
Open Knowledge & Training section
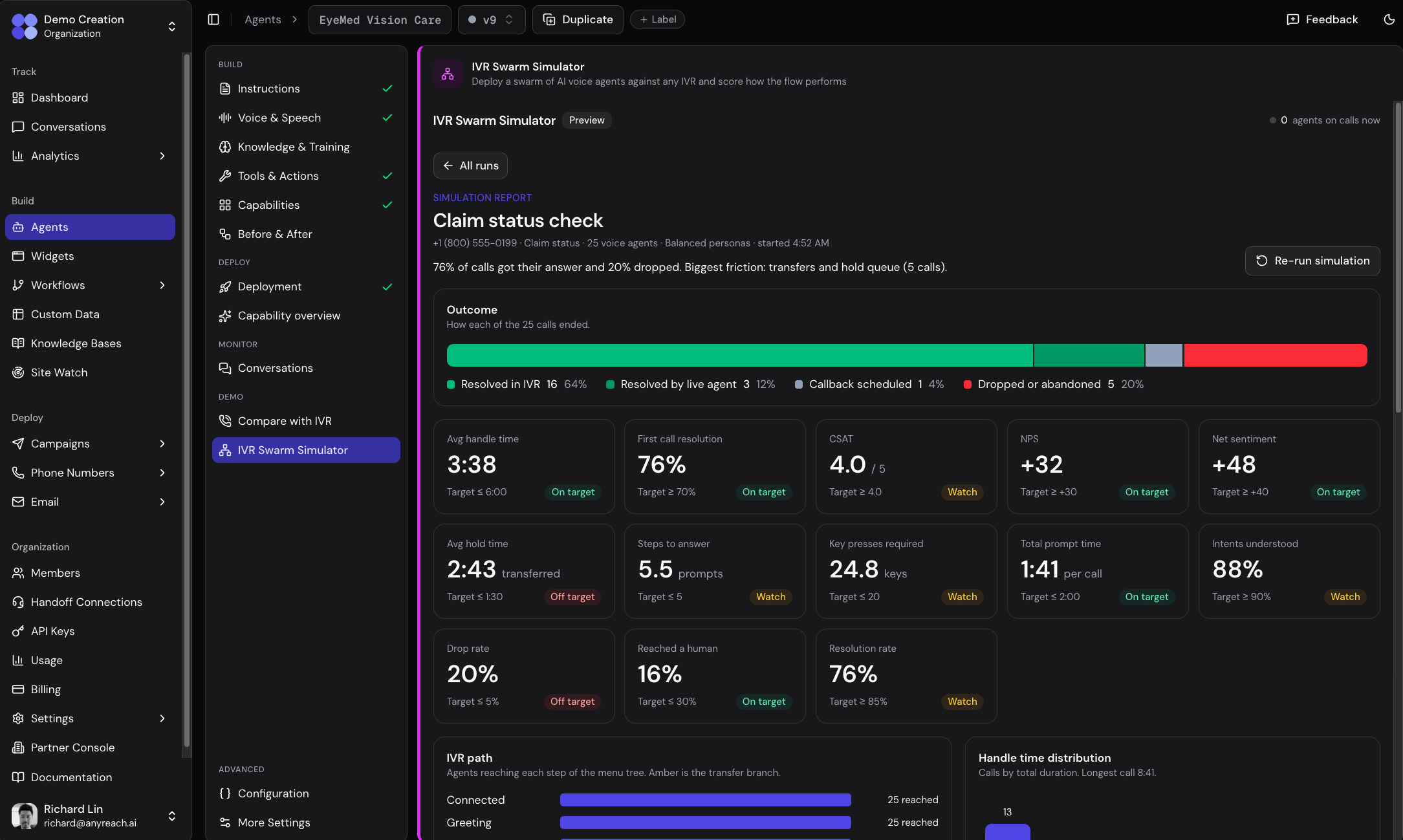coord(306,147)
